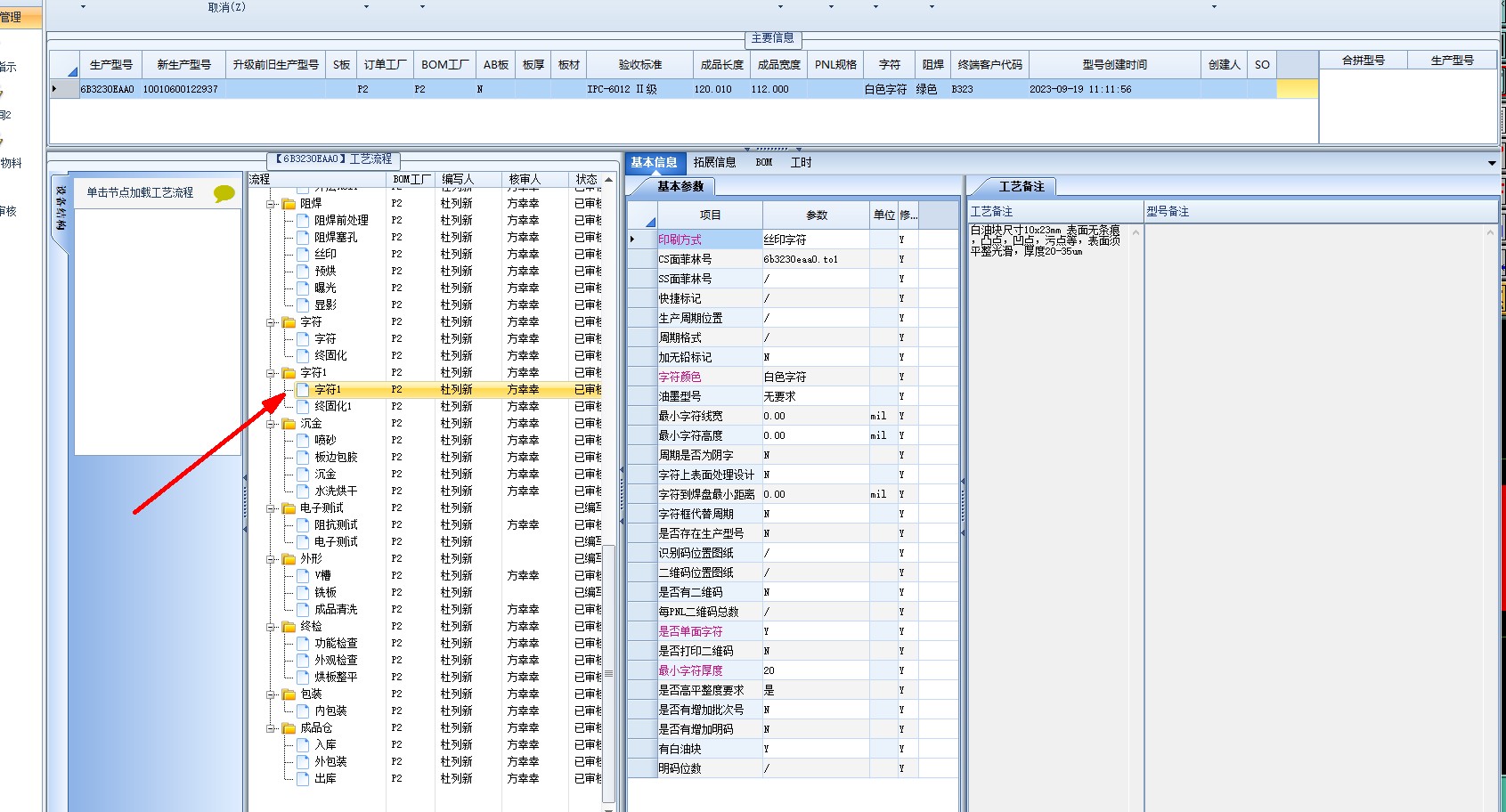Collapse the 包装 folder node
The height and width of the screenshot is (812, 1506).
[x=271, y=694]
